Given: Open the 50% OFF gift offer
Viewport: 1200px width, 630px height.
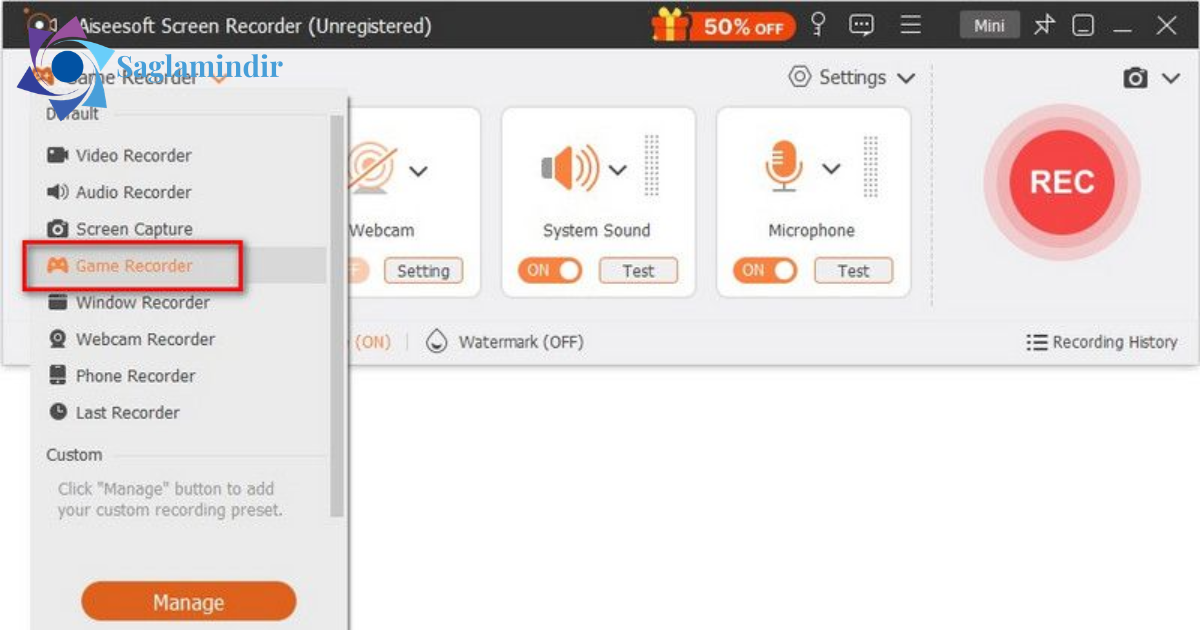Looking at the screenshot, I should coord(723,25).
